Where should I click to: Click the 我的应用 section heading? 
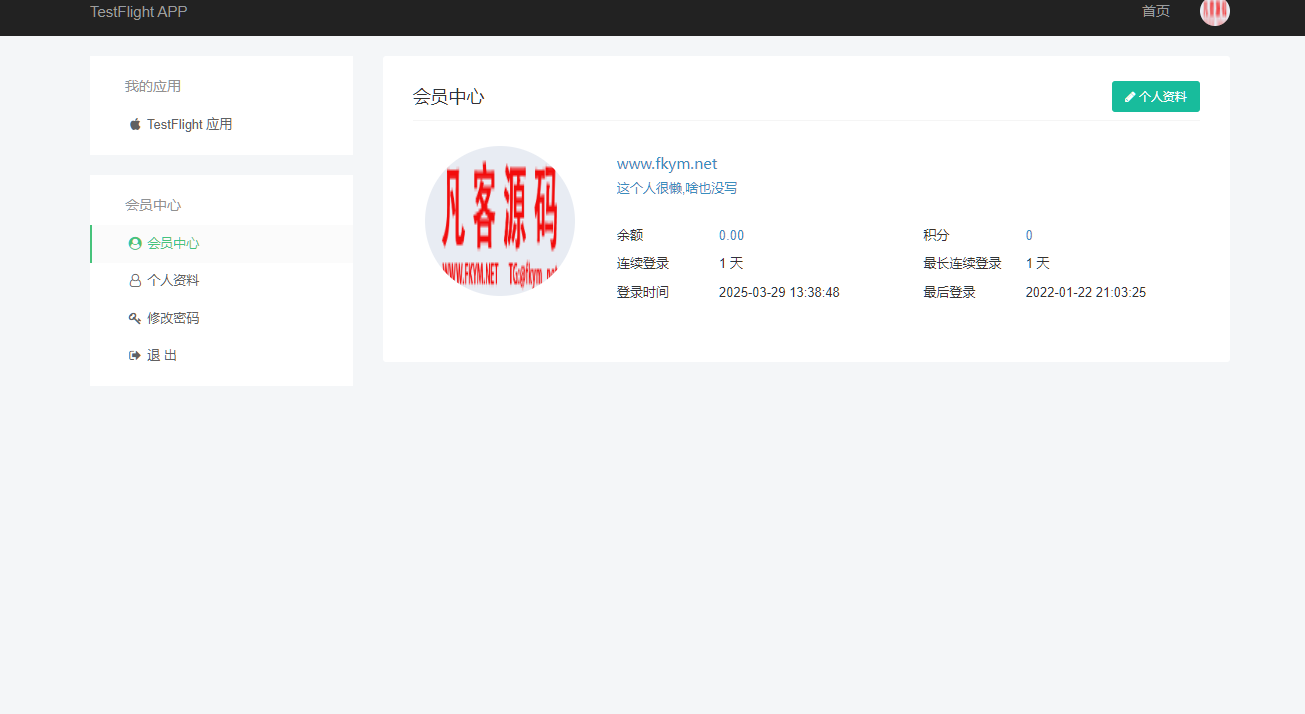(153, 86)
